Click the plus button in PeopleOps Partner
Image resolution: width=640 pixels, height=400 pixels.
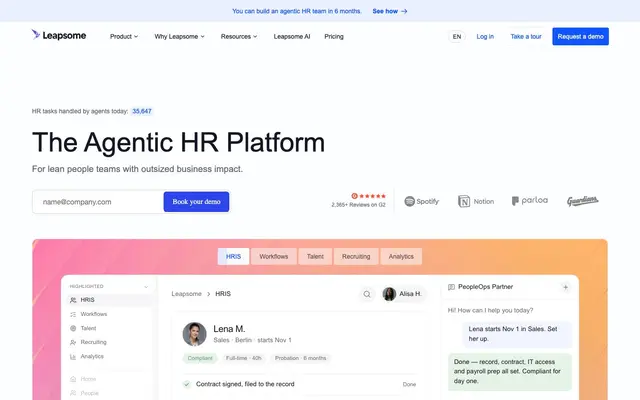coord(565,287)
